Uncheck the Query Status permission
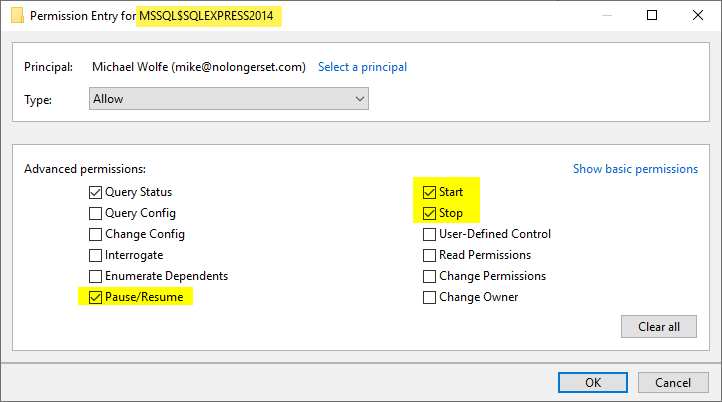The image size is (722, 402). pyautogui.click(x=95, y=192)
